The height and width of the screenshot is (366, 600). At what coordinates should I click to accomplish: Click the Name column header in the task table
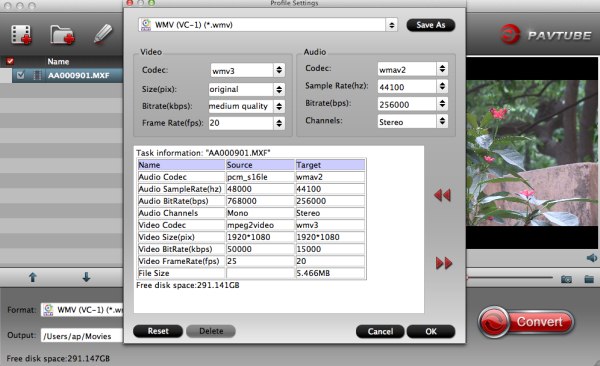pyautogui.click(x=181, y=165)
